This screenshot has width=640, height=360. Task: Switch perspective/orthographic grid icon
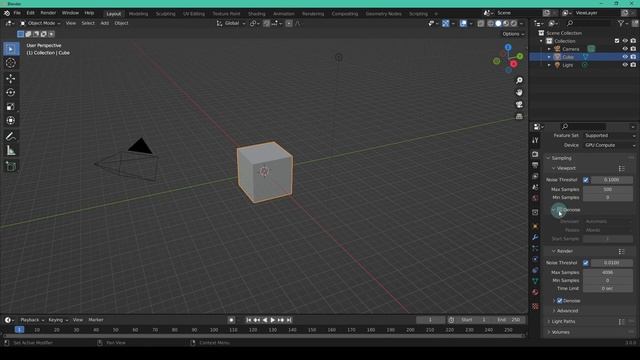(519, 116)
